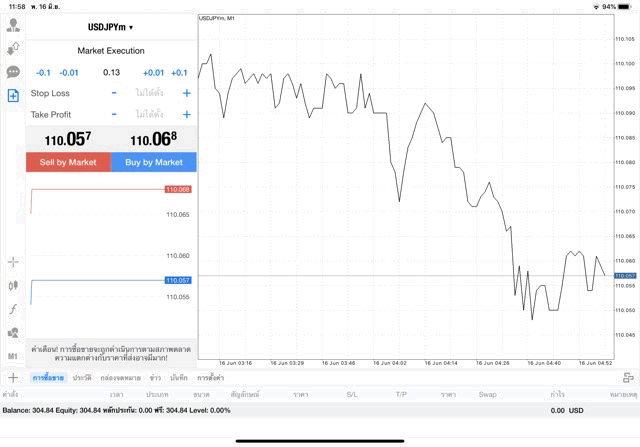The image size is (640, 447).
Task: Select the new order document icon
Action: pyautogui.click(x=13, y=96)
